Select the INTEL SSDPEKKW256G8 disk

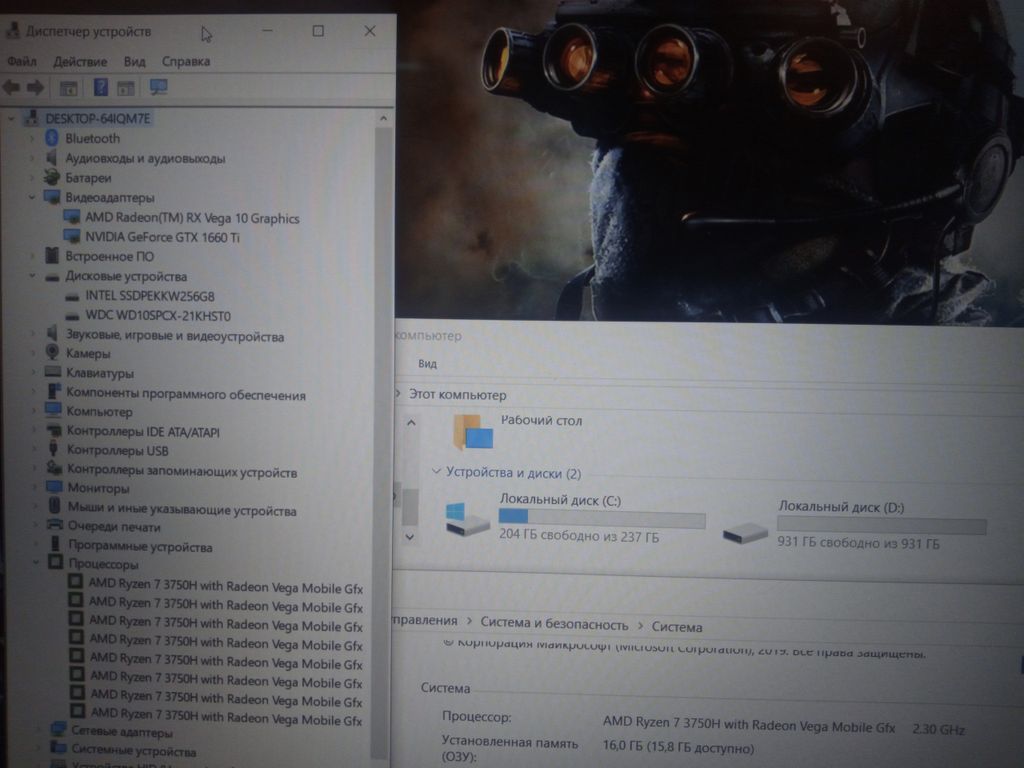150,296
